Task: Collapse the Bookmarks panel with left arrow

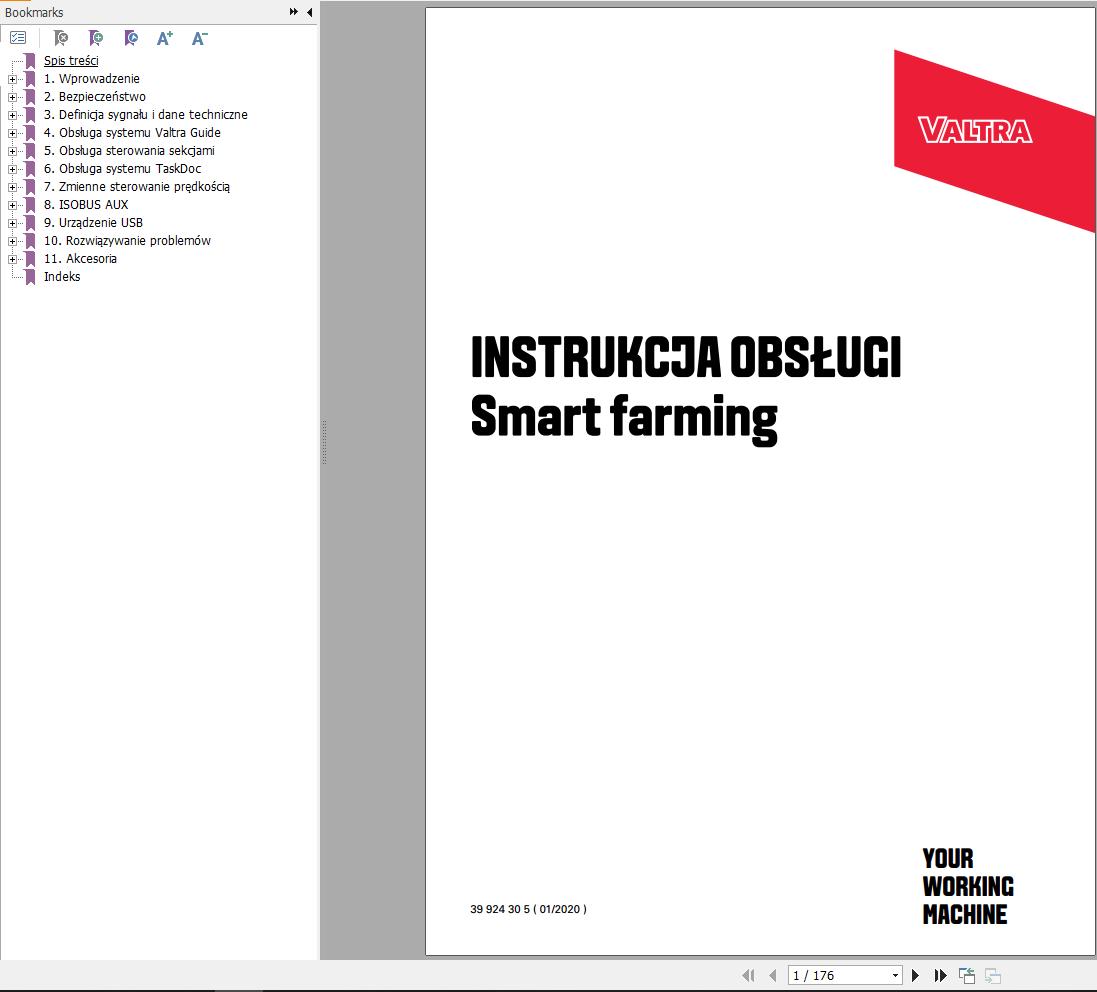Action: tap(309, 12)
